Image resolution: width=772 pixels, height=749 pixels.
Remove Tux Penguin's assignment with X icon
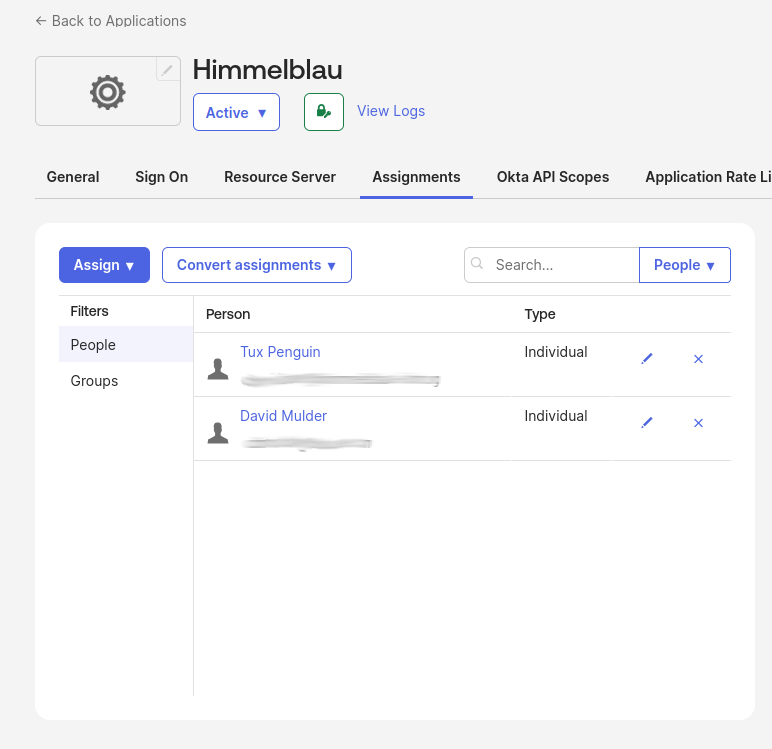(x=698, y=359)
